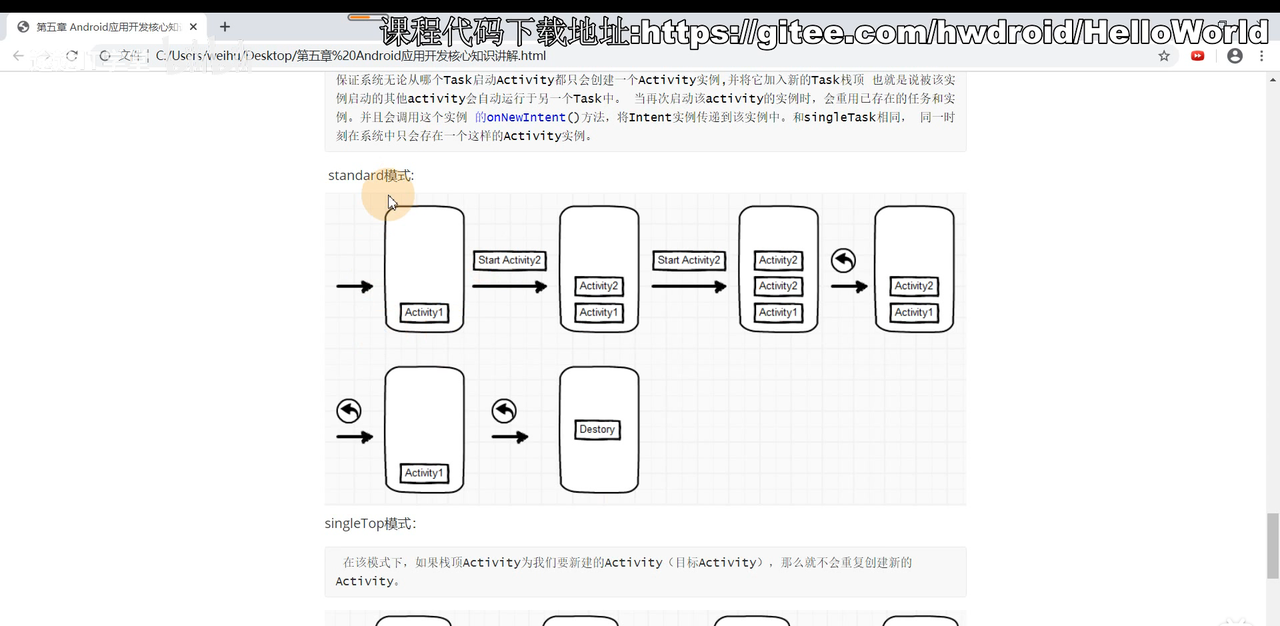Click the Destory box in the last phone
1280x626 pixels.
click(598, 430)
